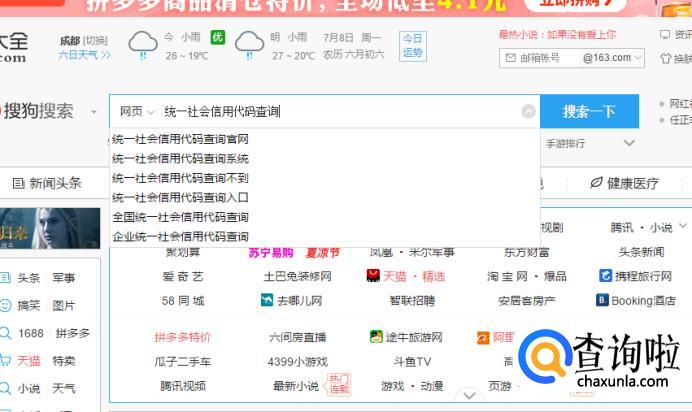This screenshot has height=412, width=692.
Task: Click the 换肤 shirt icon
Action: coord(666,58)
